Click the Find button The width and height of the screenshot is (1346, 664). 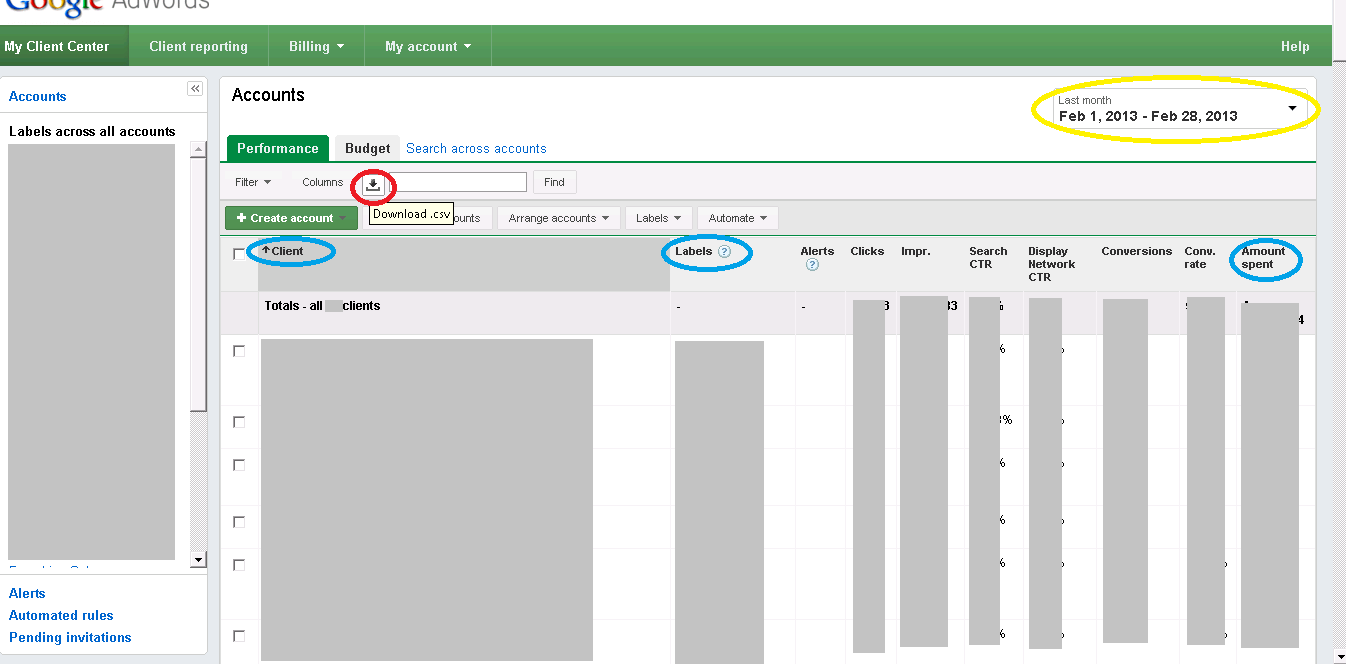coord(554,182)
